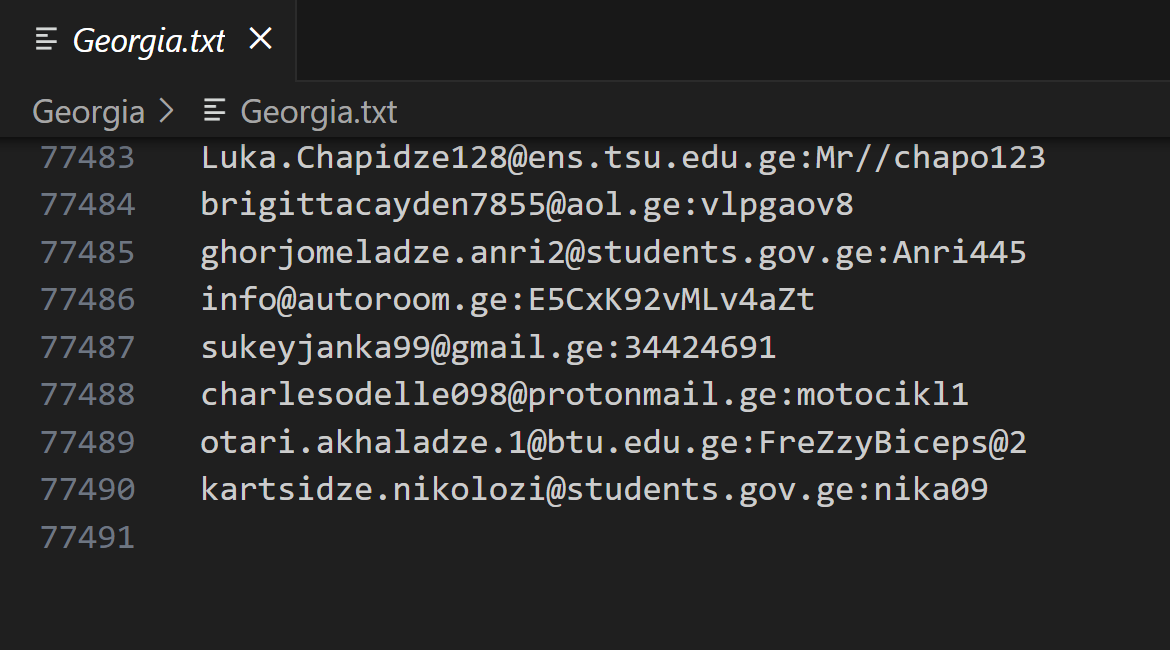1170x650 pixels.
Task: Click line number 77490 in gutter
Action: click(87, 489)
